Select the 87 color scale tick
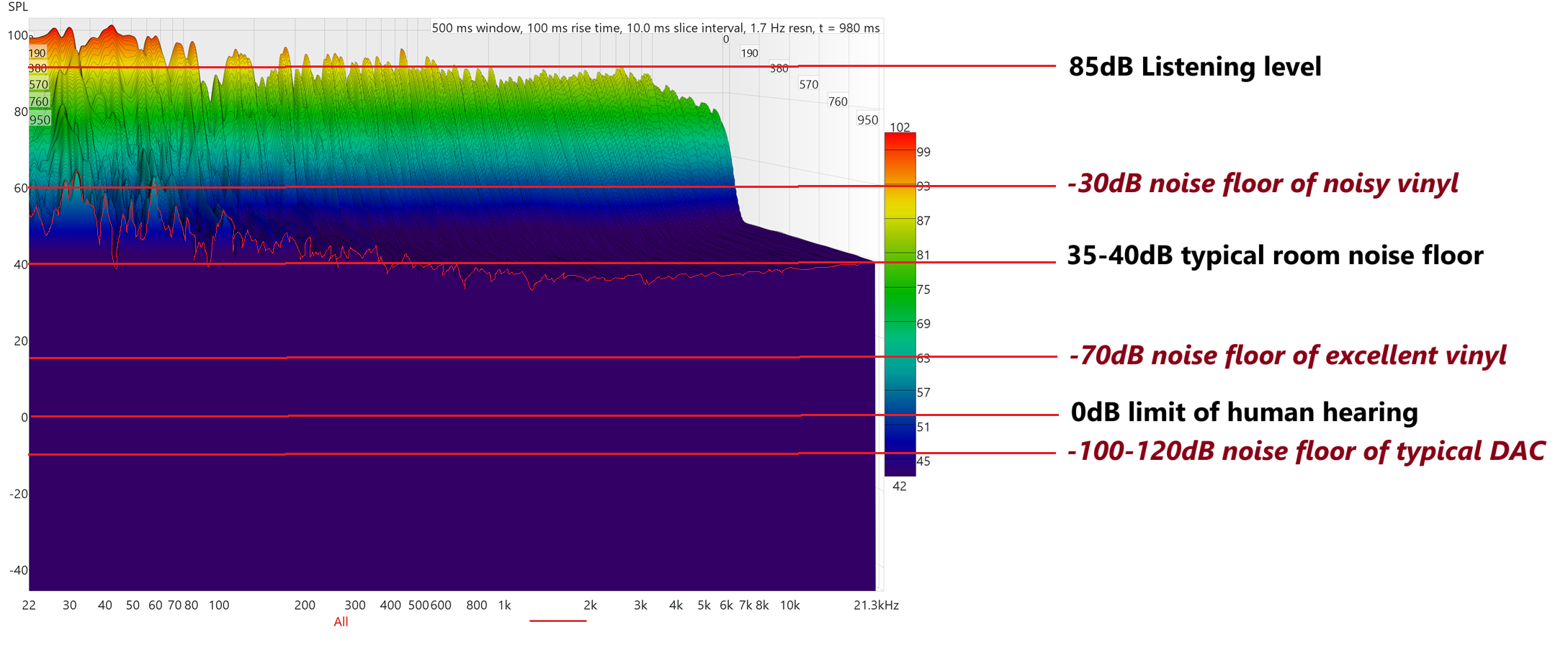Viewport: 1568px width, 650px height. click(x=923, y=221)
